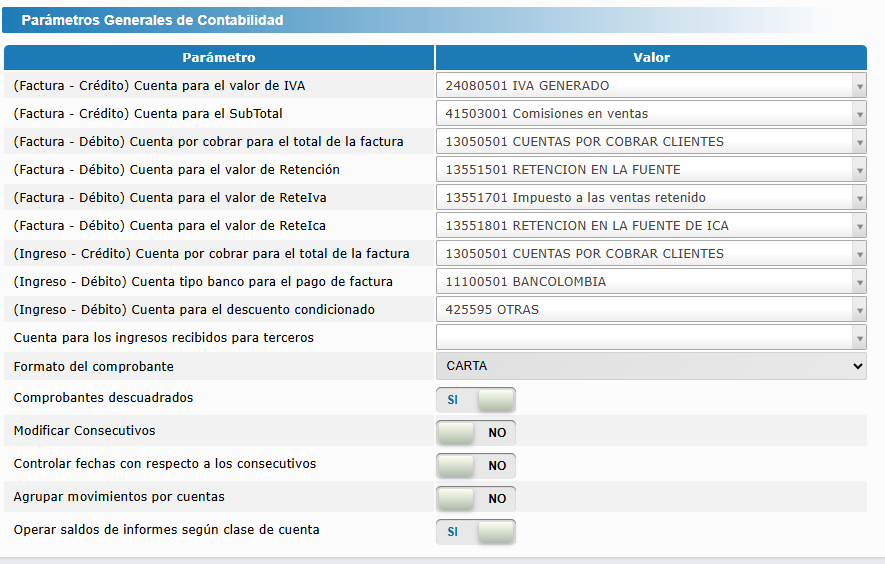Click the Formato del comprobante label
885x564 pixels.
(x=94, y=367)
